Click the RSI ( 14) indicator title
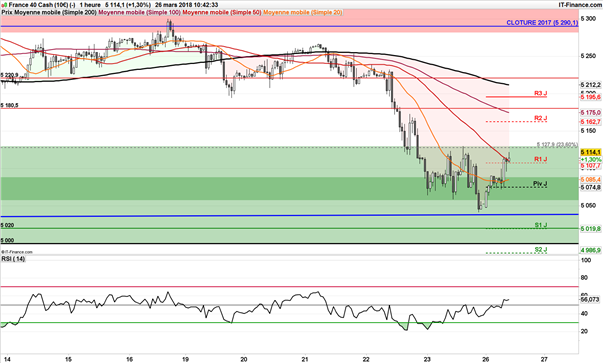Image resolution: width=603 pixels, height=363 pixels. [x=13, y=259]
